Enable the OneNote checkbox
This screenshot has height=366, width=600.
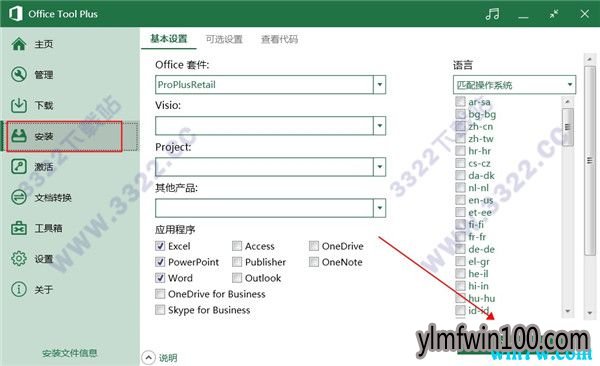tap(314, 262)
